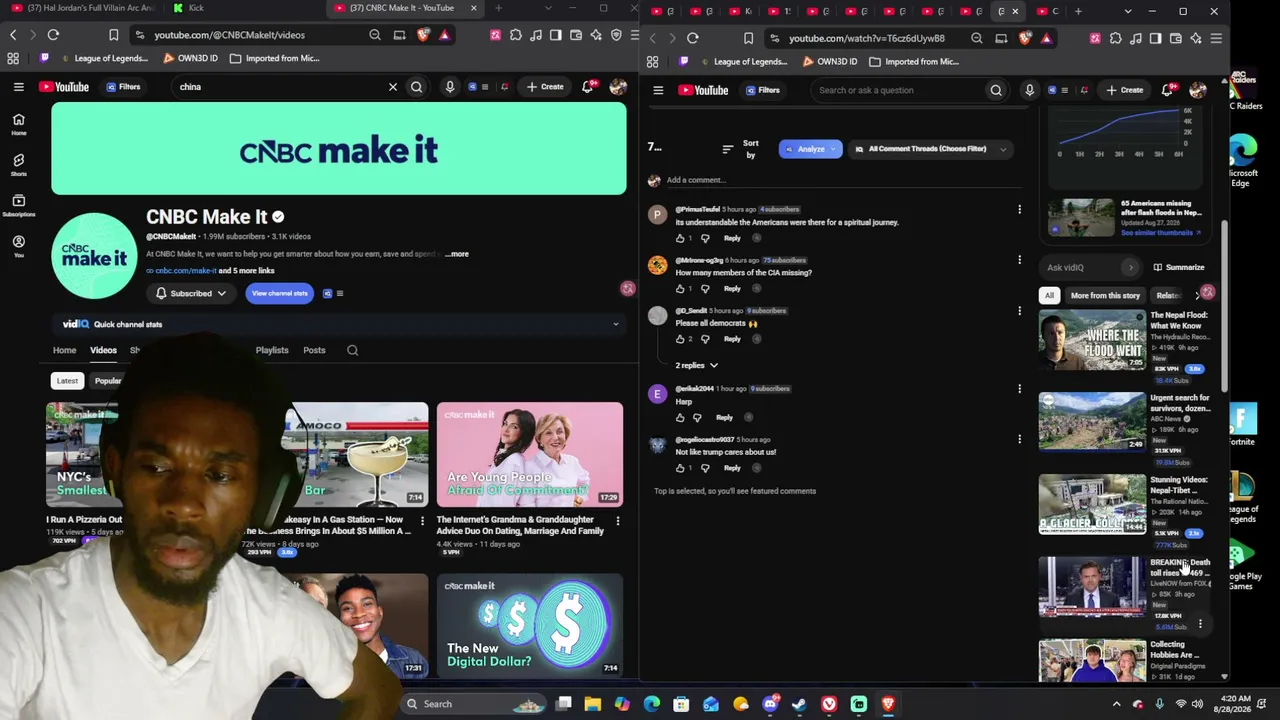Switch to the Posts channel tab
1280x720 pixels.
[314, 350]
